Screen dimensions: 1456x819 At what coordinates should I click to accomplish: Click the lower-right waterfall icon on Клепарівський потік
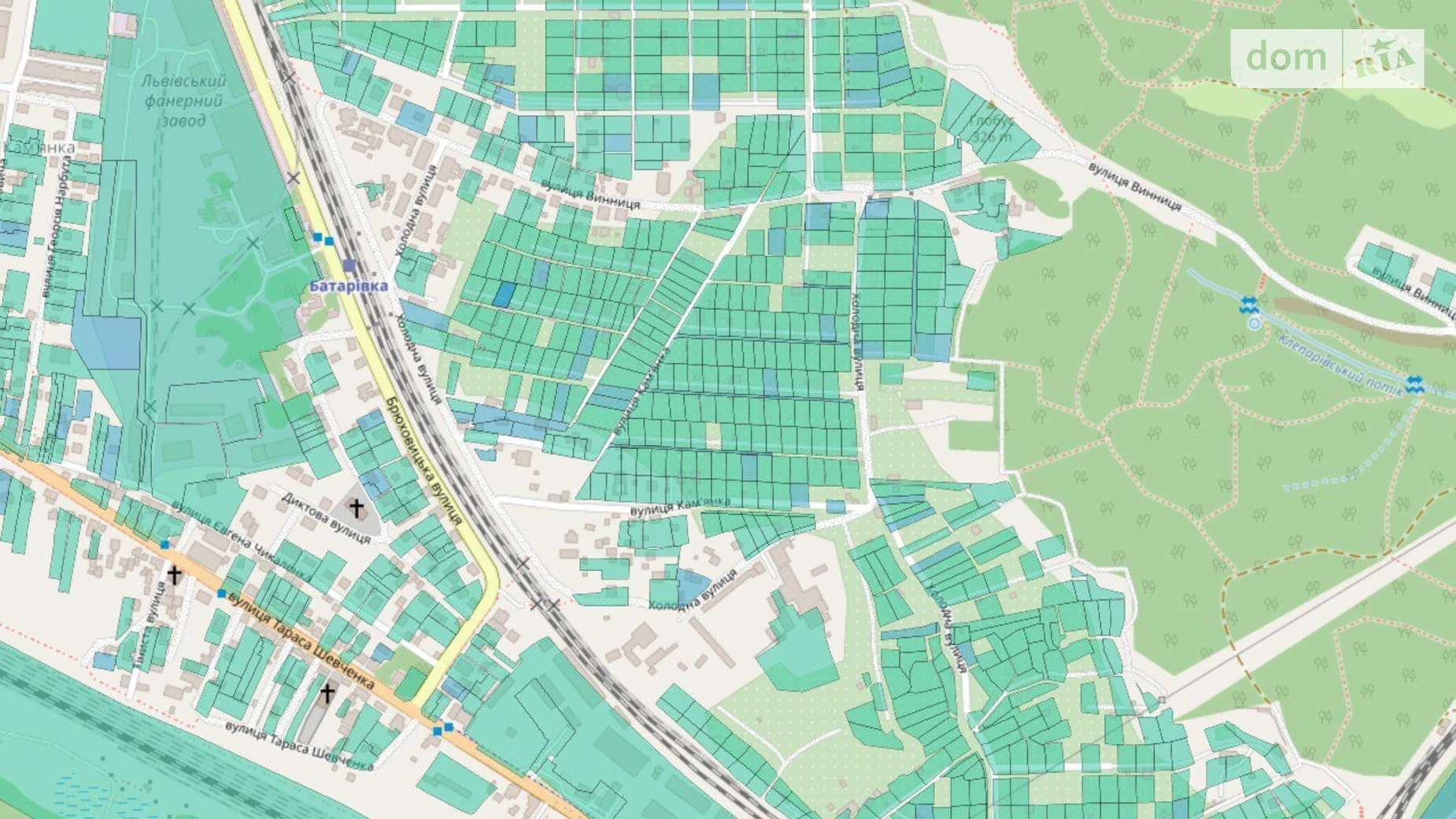click(1414, 384)
